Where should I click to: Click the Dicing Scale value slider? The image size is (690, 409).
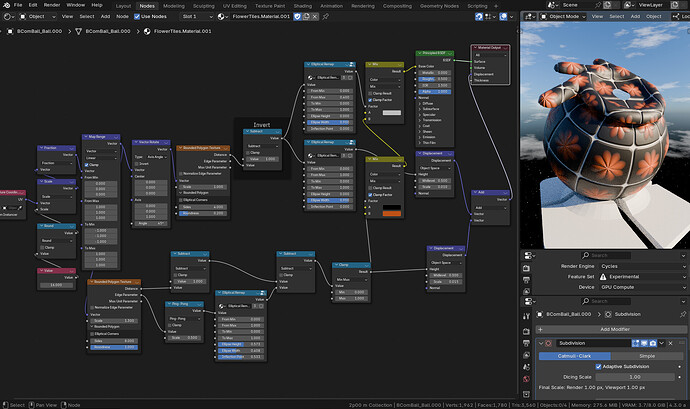635,377
